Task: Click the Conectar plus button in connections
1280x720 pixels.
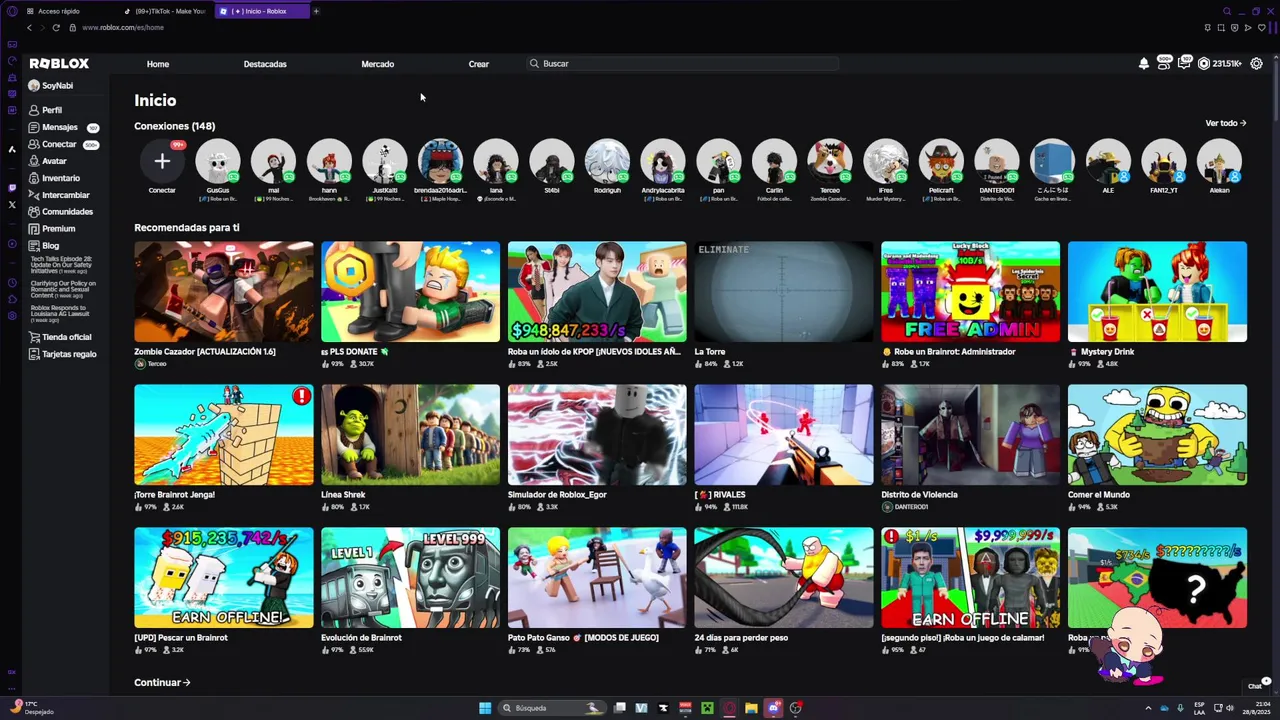Action: point(162,161)
